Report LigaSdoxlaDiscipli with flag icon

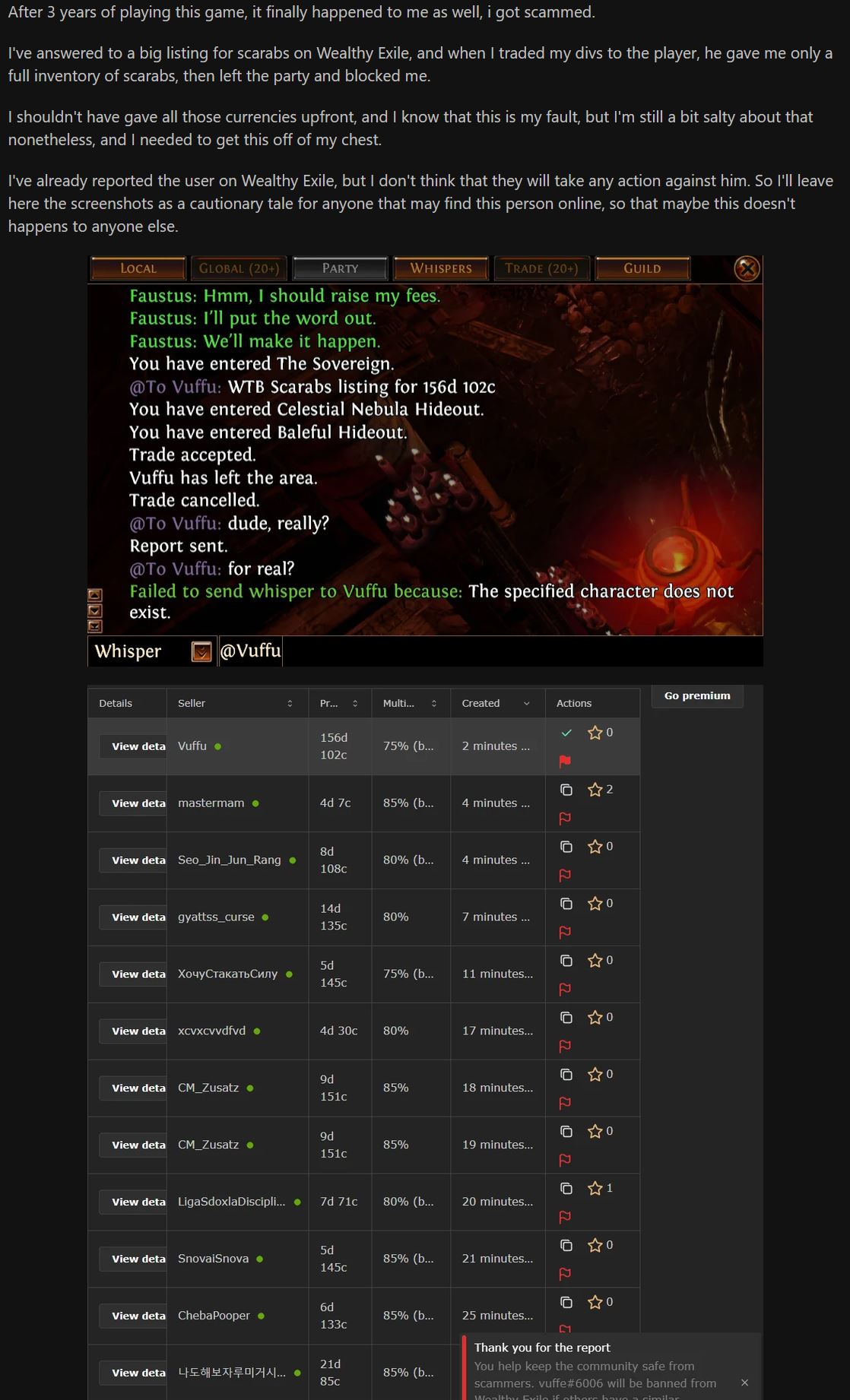tap(565, 1218)
